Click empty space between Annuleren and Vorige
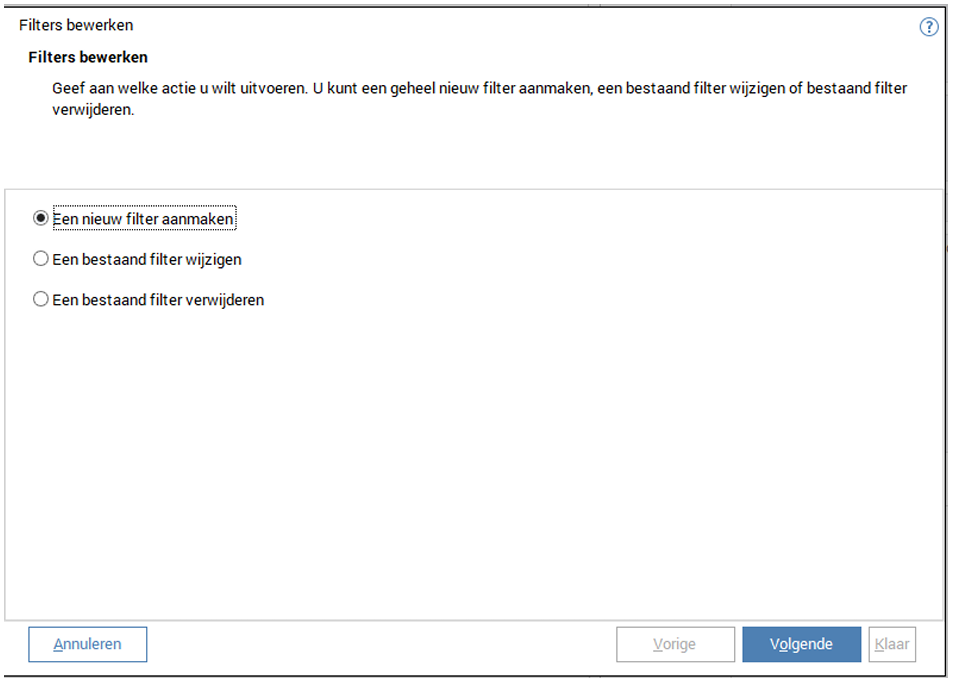 380,644
